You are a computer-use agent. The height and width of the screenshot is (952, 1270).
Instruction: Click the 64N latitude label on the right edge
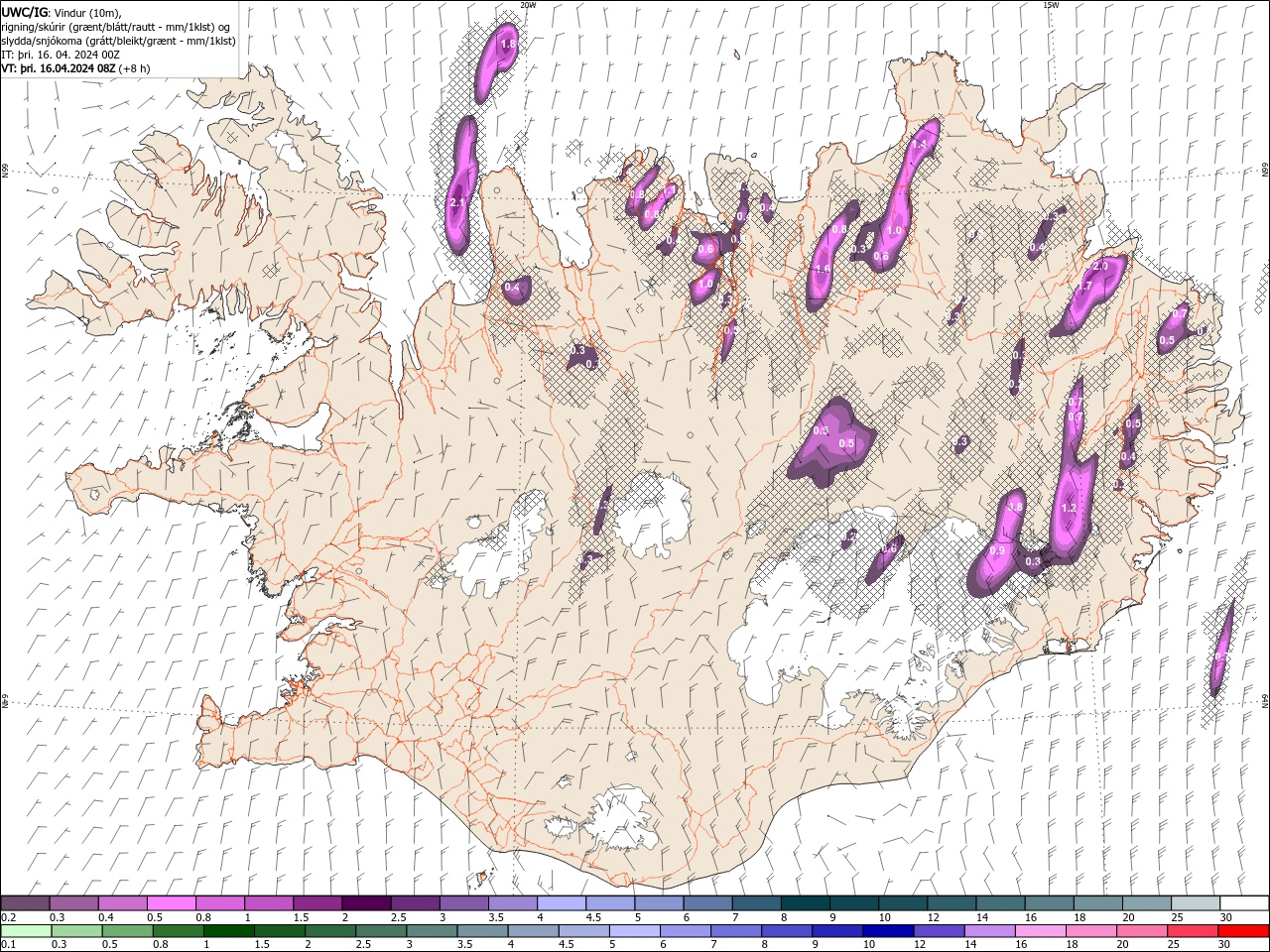pyautogui.click(x=1264, y=700)
